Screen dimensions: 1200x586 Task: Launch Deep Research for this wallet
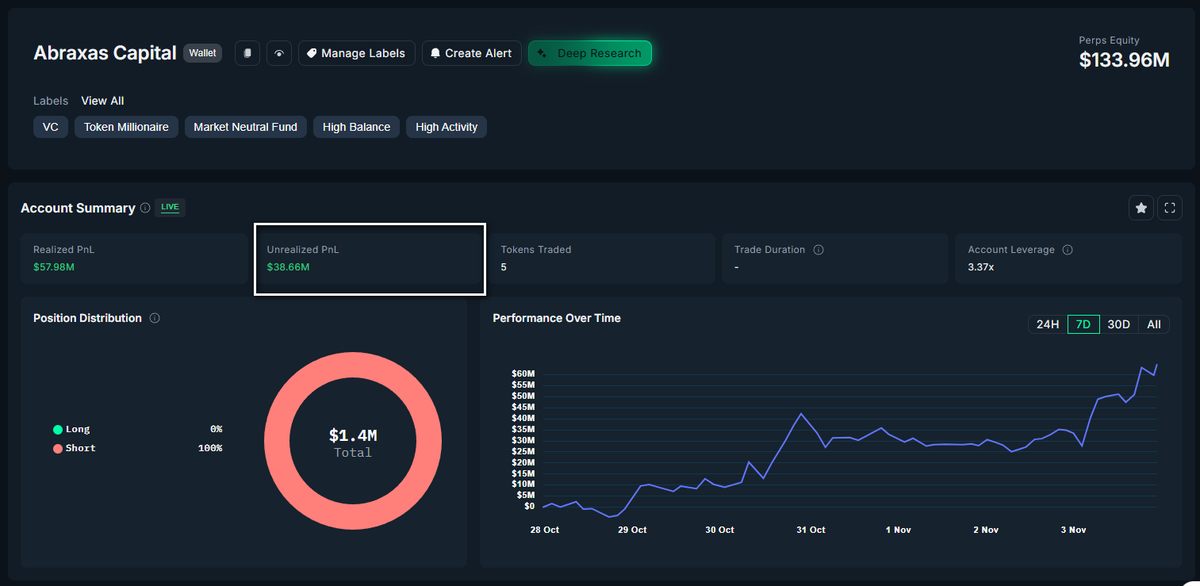point(590,52)
